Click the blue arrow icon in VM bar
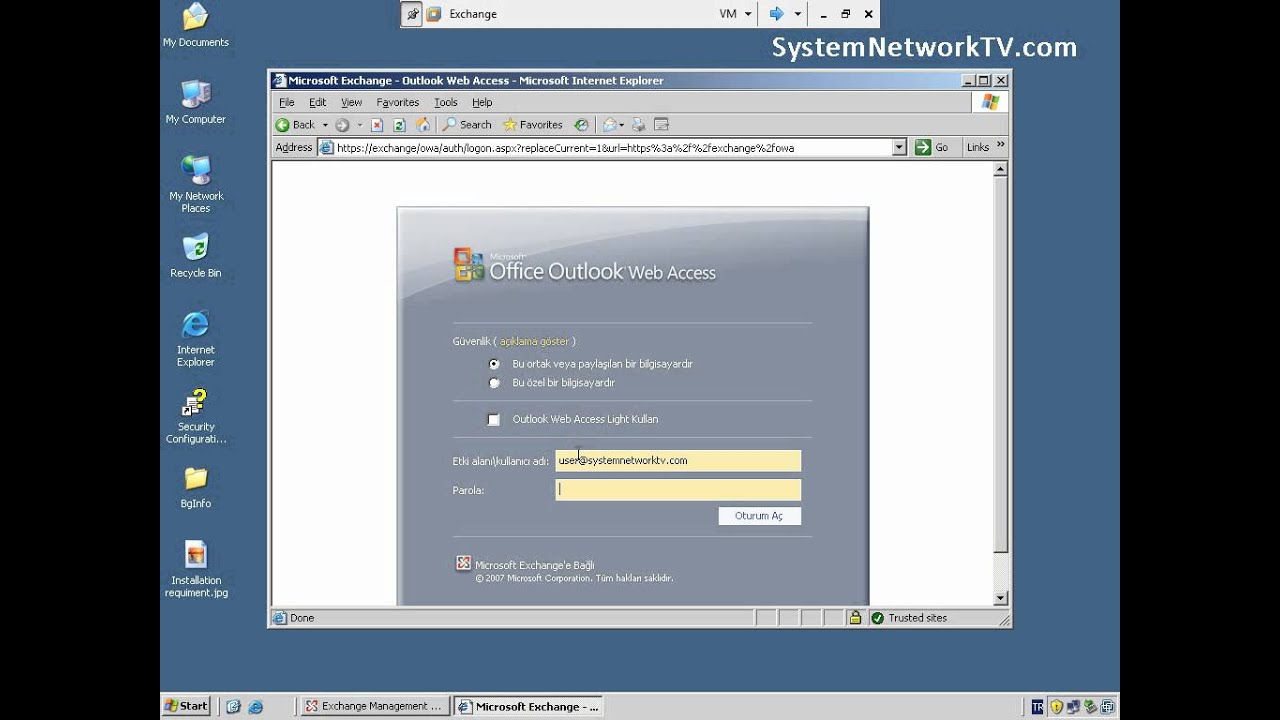This screenshot has height=720, width=1280. pos(776,14)
